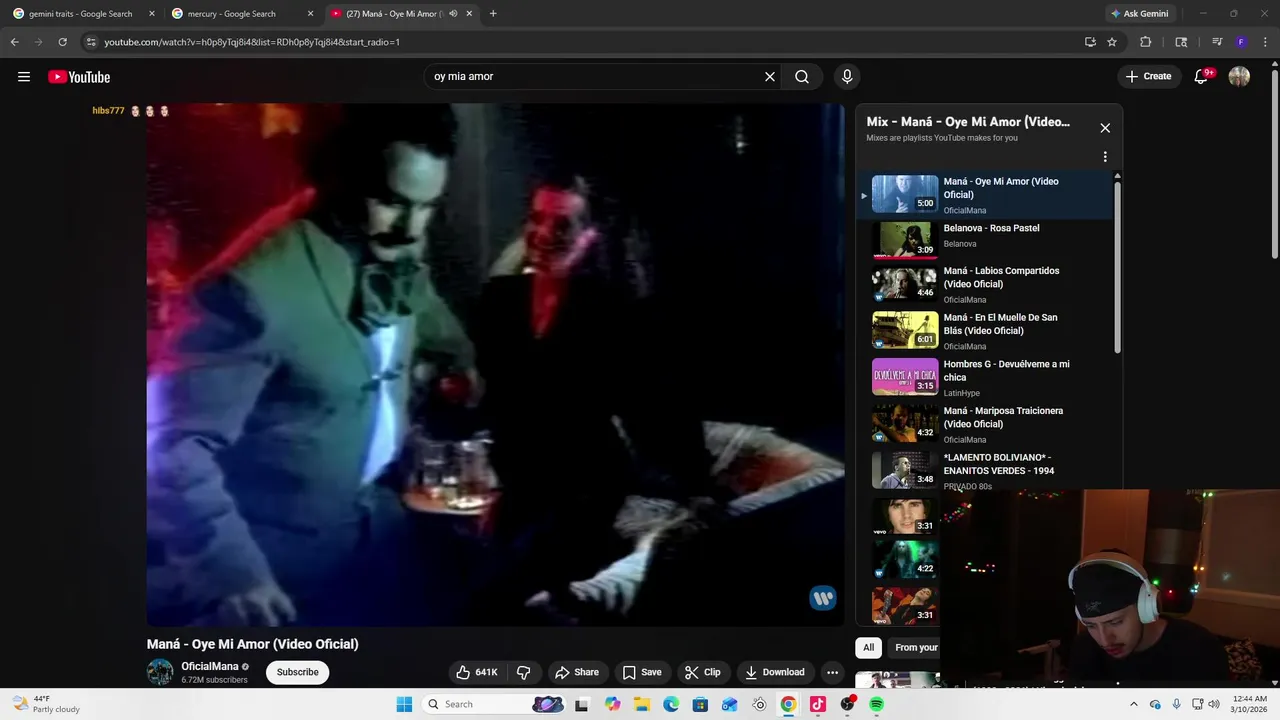This screenshot has width=1280, height=720.
Task: Open the OficialMana channel name link
Action: (210, 666)
